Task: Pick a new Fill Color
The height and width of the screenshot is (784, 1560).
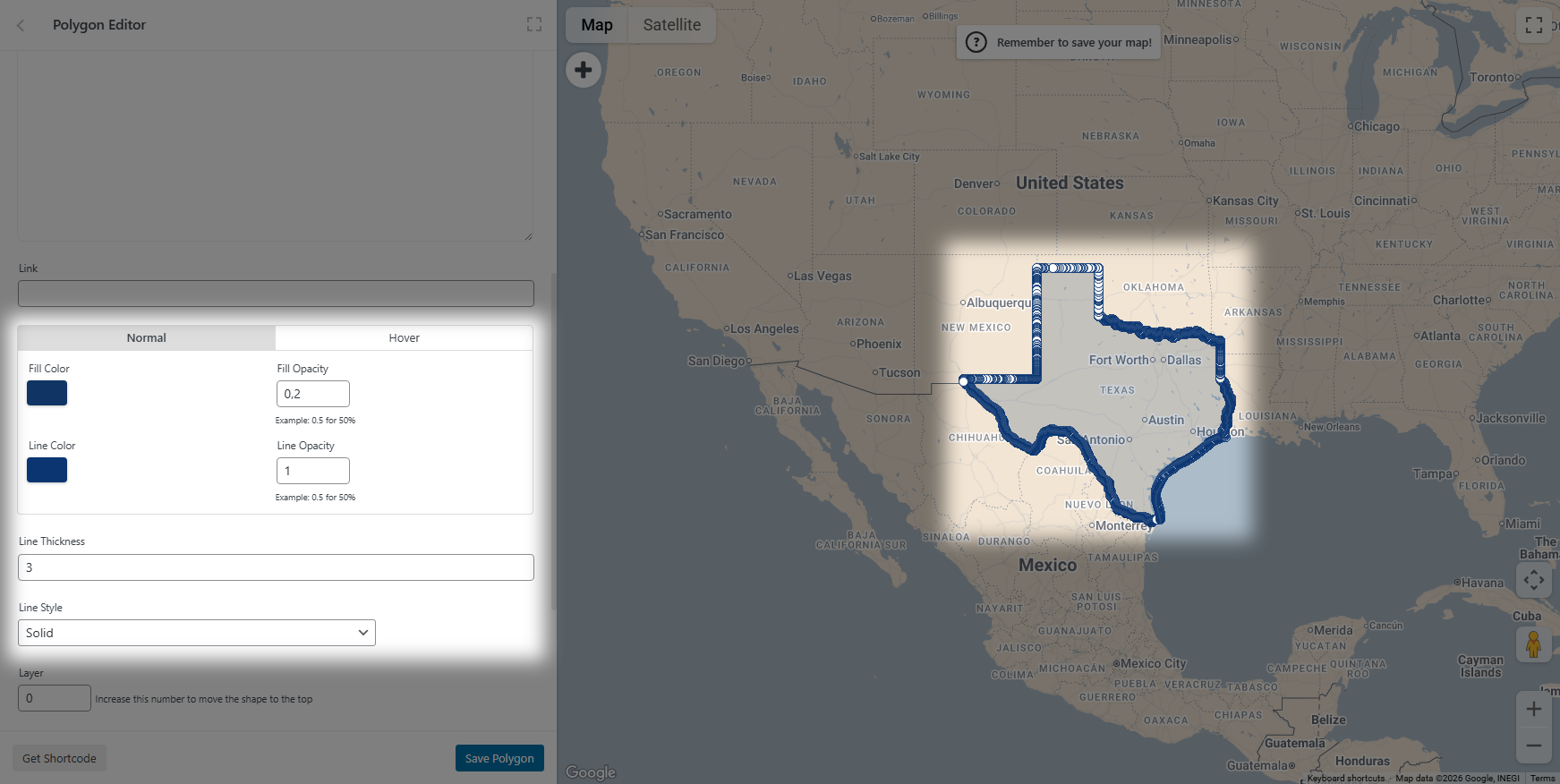Action: tap(47, 393)
